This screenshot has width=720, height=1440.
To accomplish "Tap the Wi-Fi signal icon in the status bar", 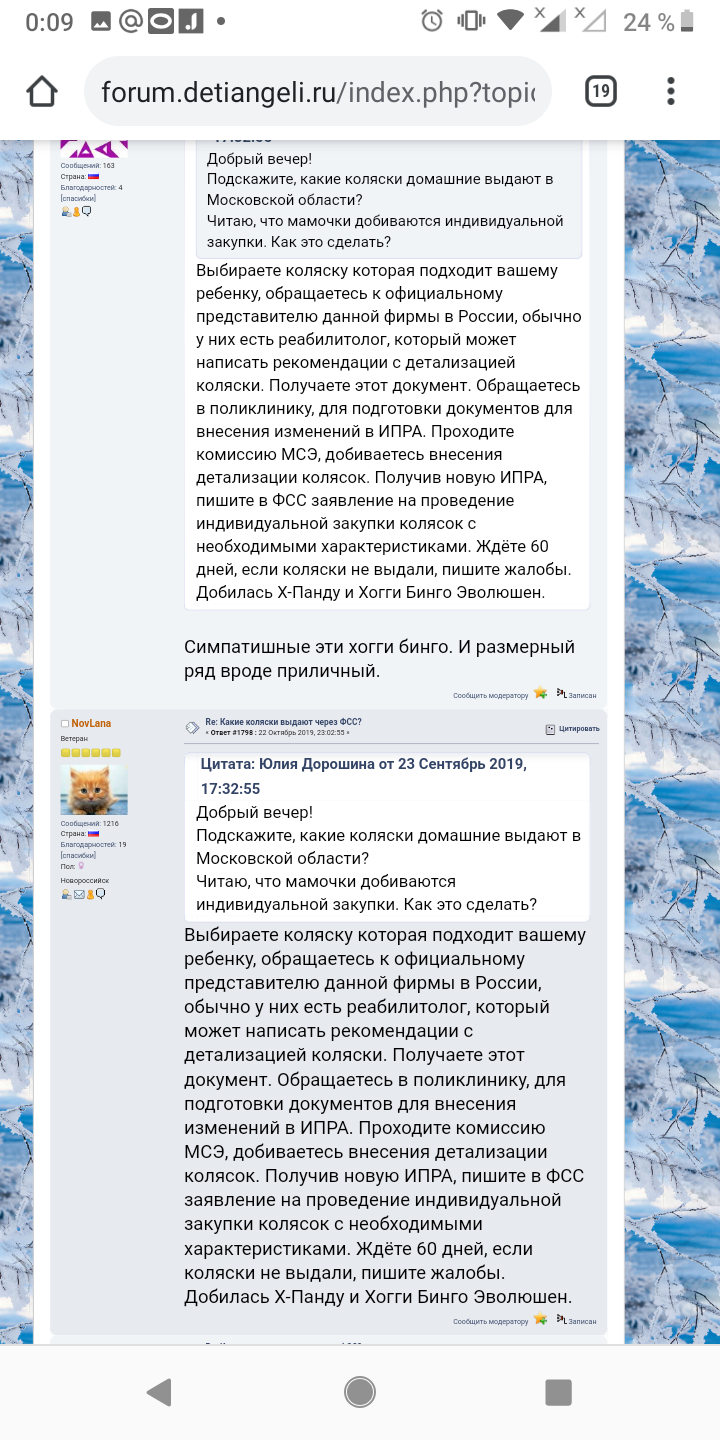I will [510, 21].
